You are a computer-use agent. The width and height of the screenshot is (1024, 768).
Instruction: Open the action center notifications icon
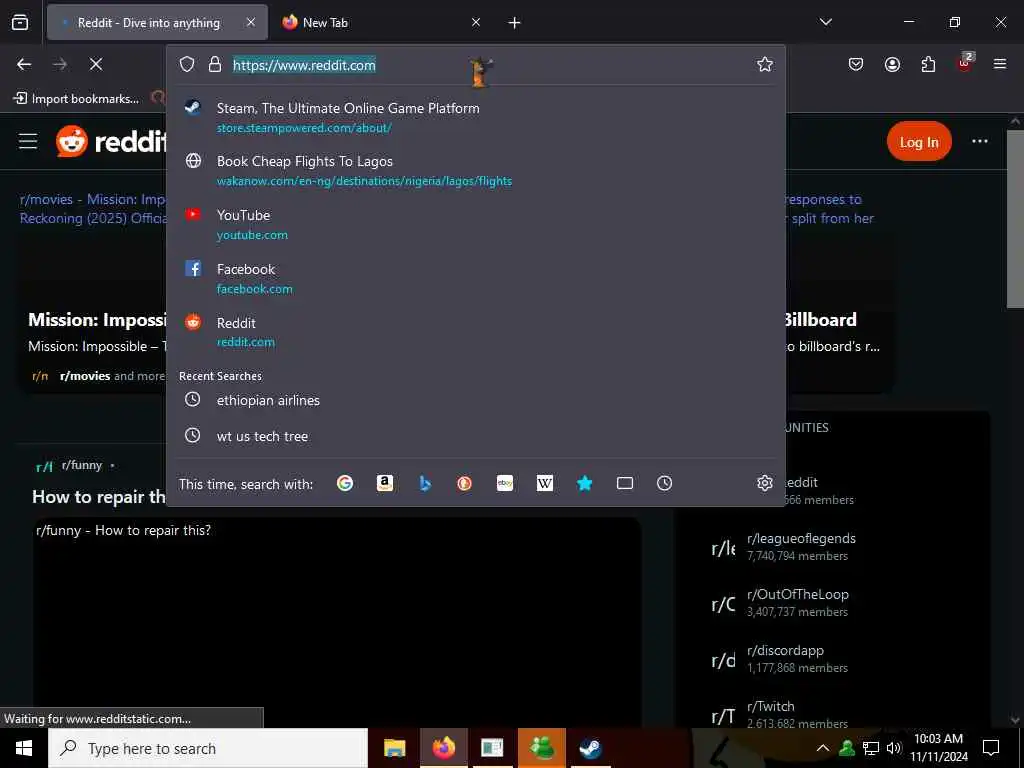pos(991,748)
